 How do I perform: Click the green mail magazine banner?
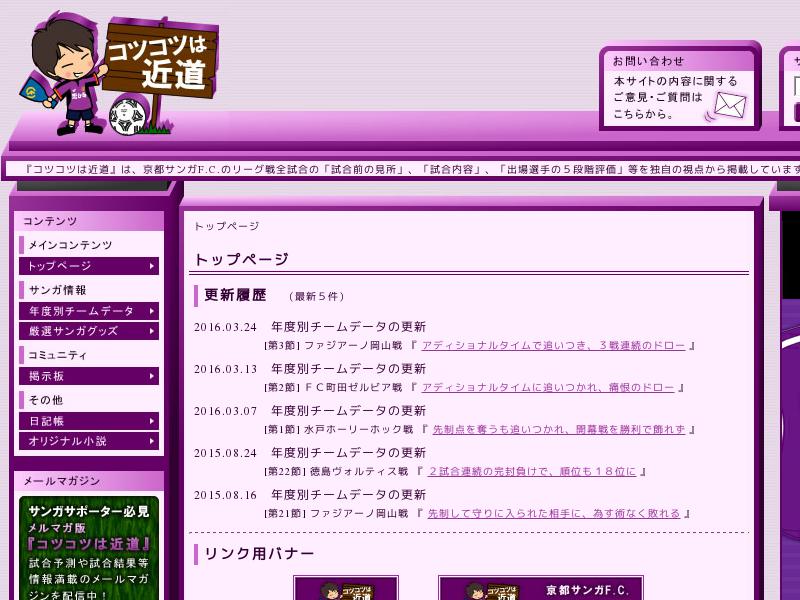89,548
